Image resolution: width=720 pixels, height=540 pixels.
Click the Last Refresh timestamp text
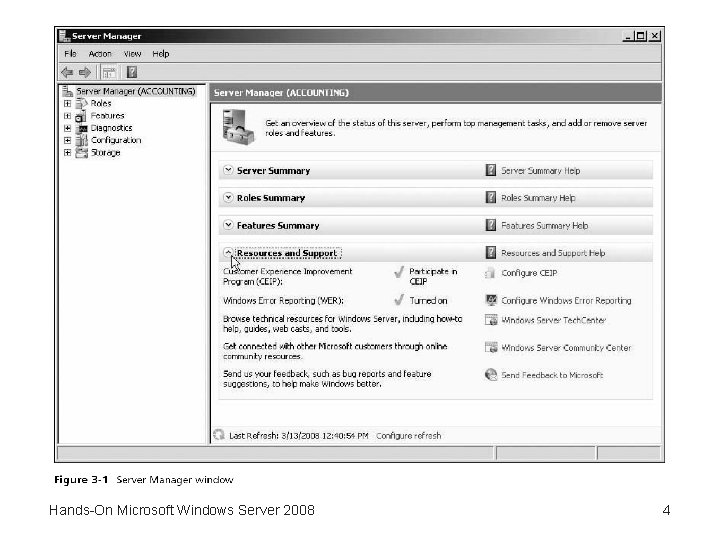[x=299, y=435]
